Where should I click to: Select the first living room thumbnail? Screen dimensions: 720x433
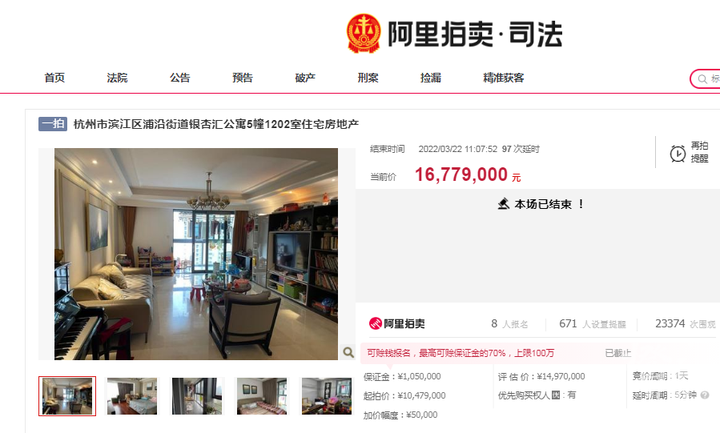click(67, 396)
